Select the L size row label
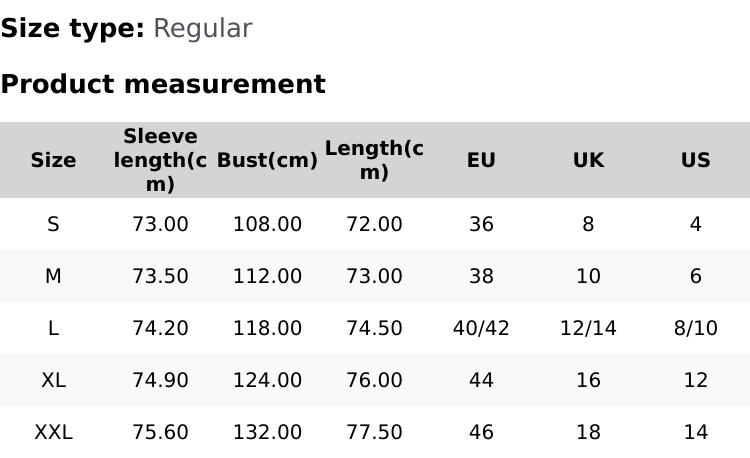This screenshot has height=458, width=750. point(53,328)
